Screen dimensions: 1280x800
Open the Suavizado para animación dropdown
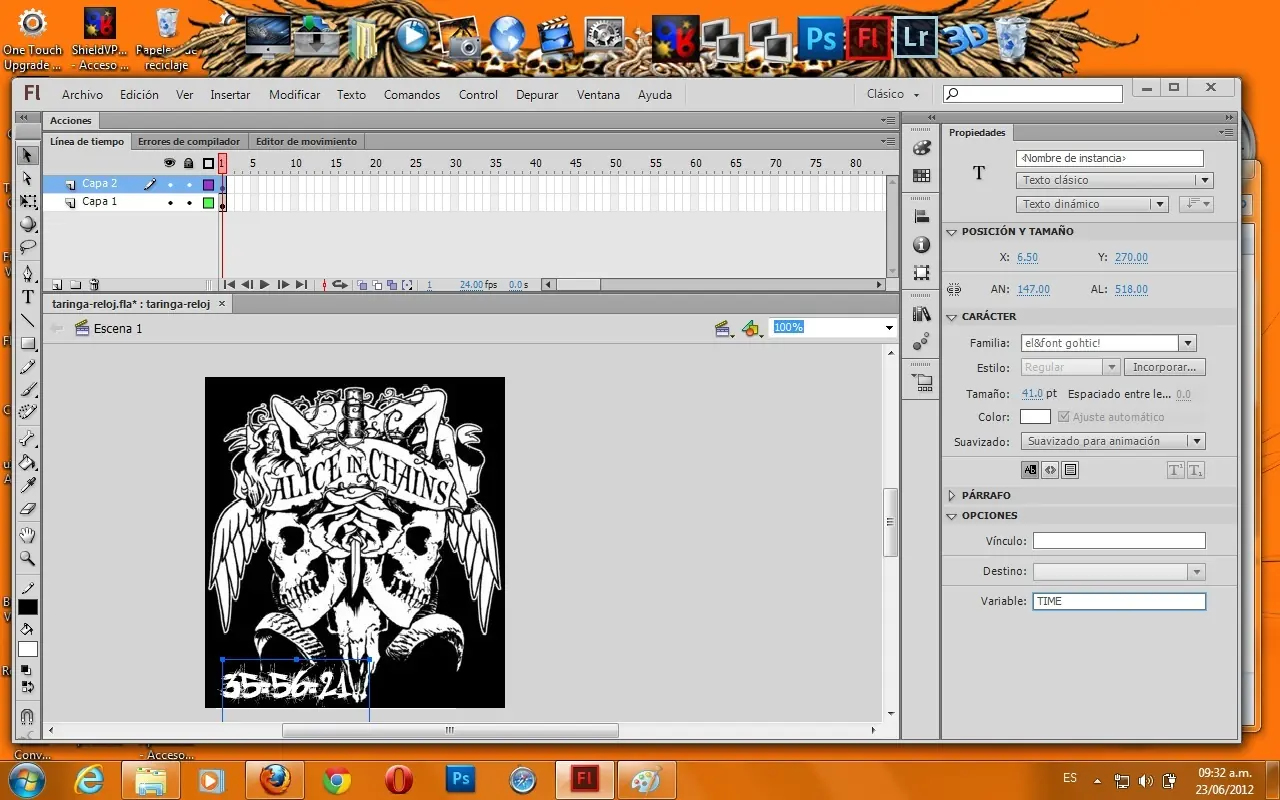point(1113,441)
